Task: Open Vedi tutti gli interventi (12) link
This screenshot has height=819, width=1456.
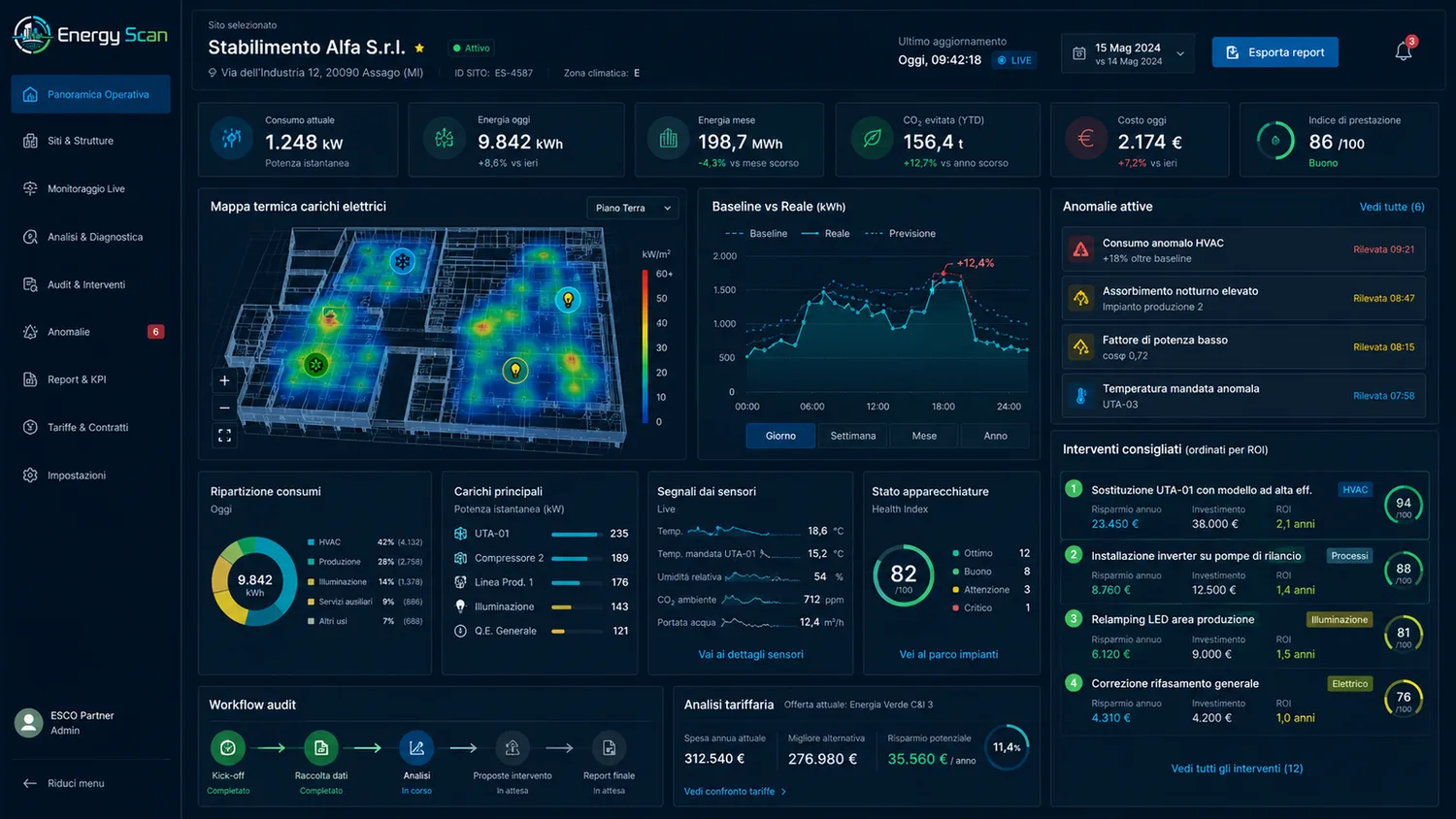Action: pyautogui.click(x=1237, y=769)
